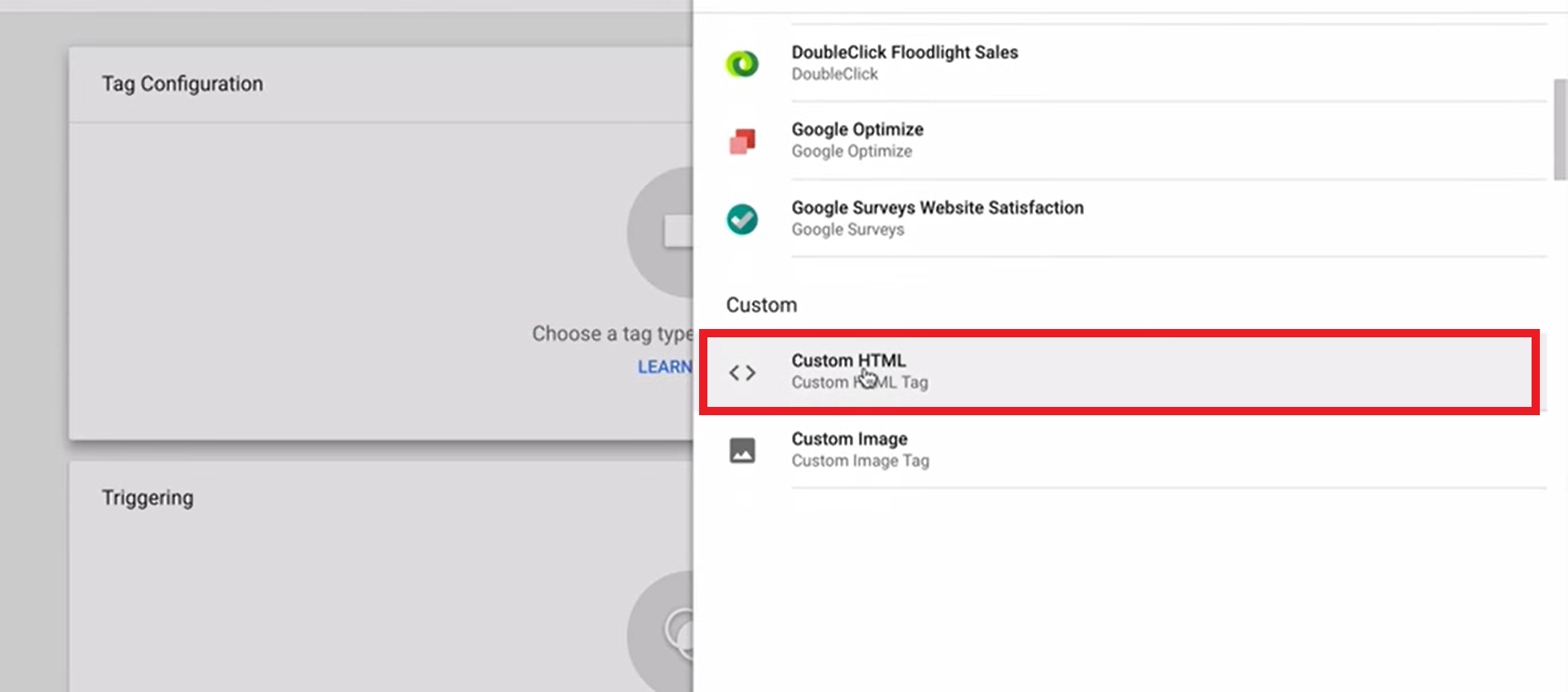Click the 'Custom Image Tag' subtitle
The width and height of the screenshot is (1568, 692).
point(860,461)
